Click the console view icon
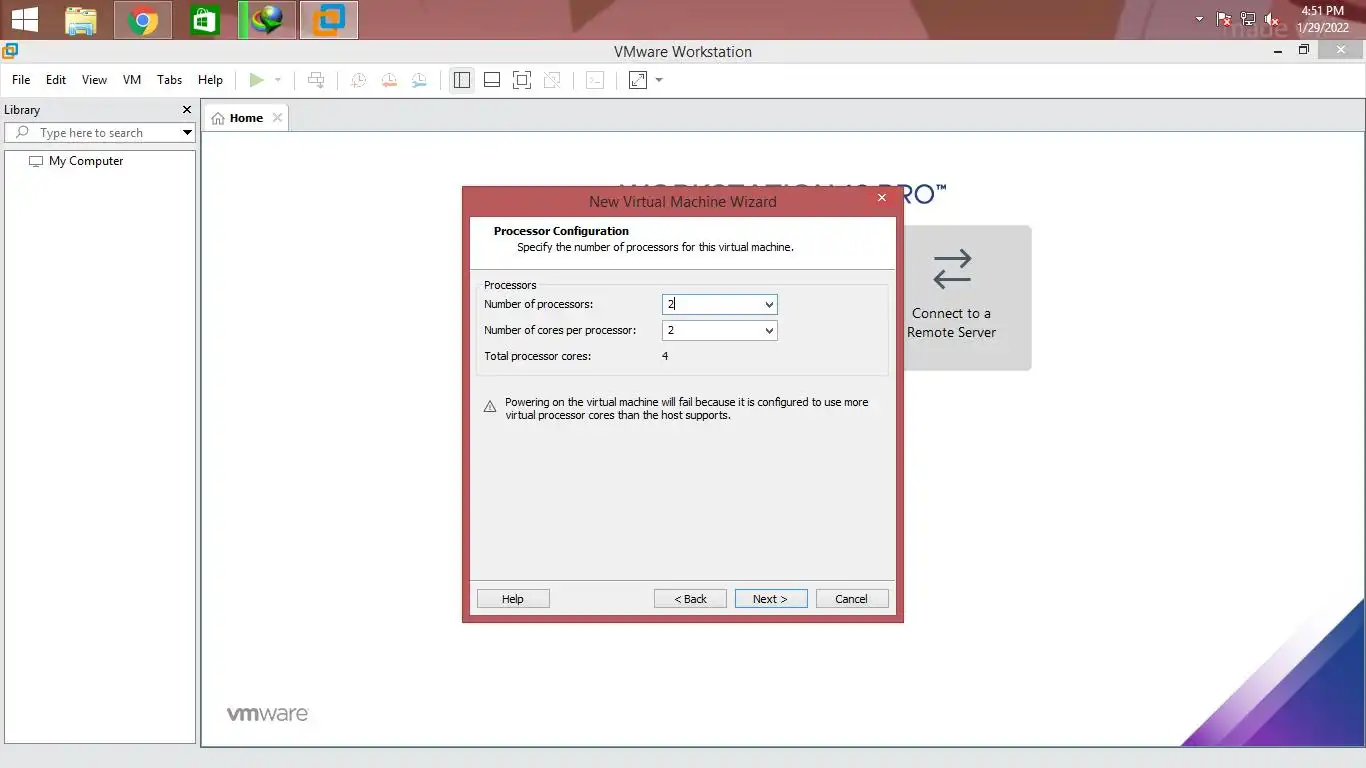 (595, 80)
